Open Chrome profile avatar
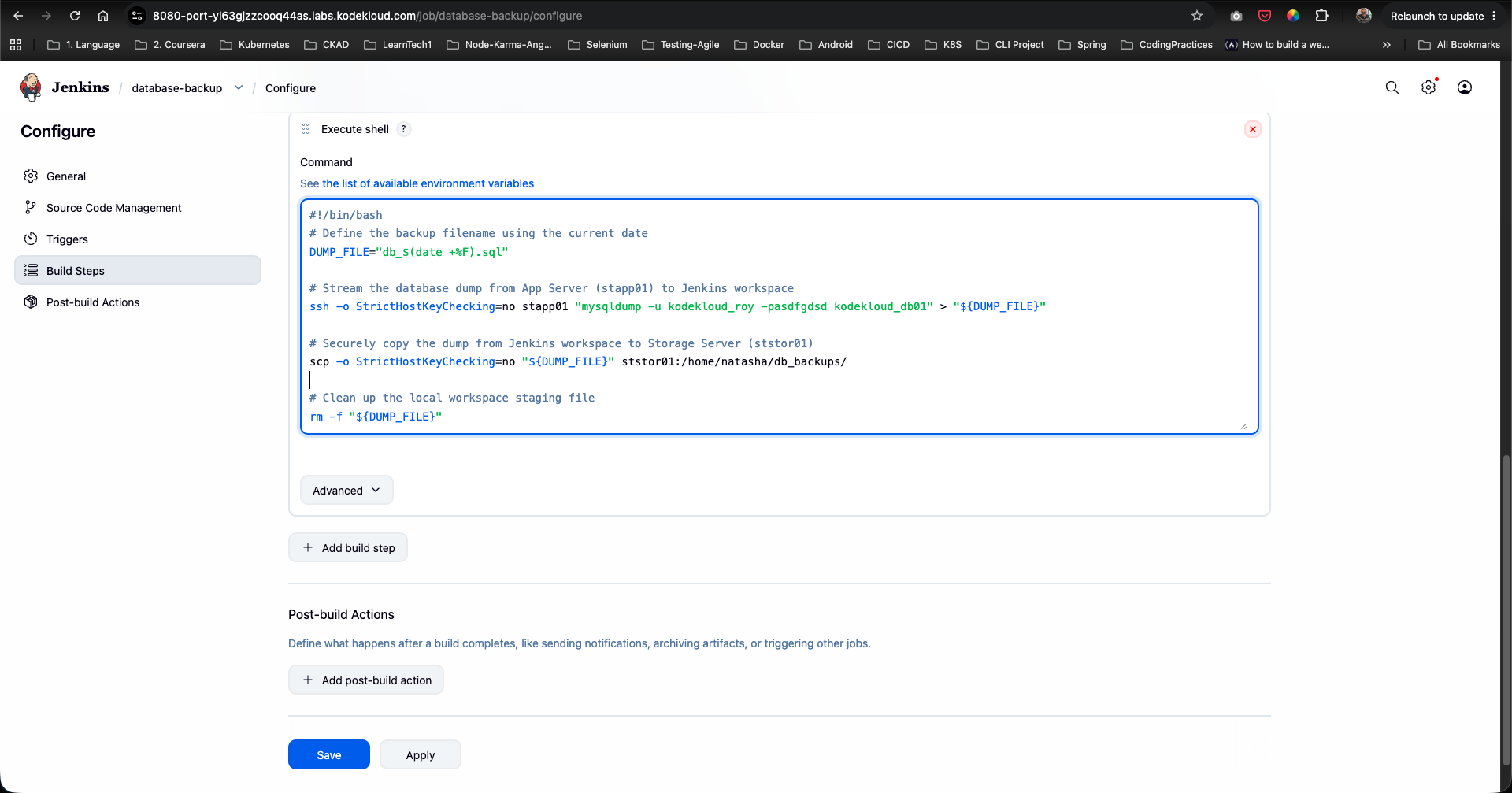 click(x=1364, y=16)
